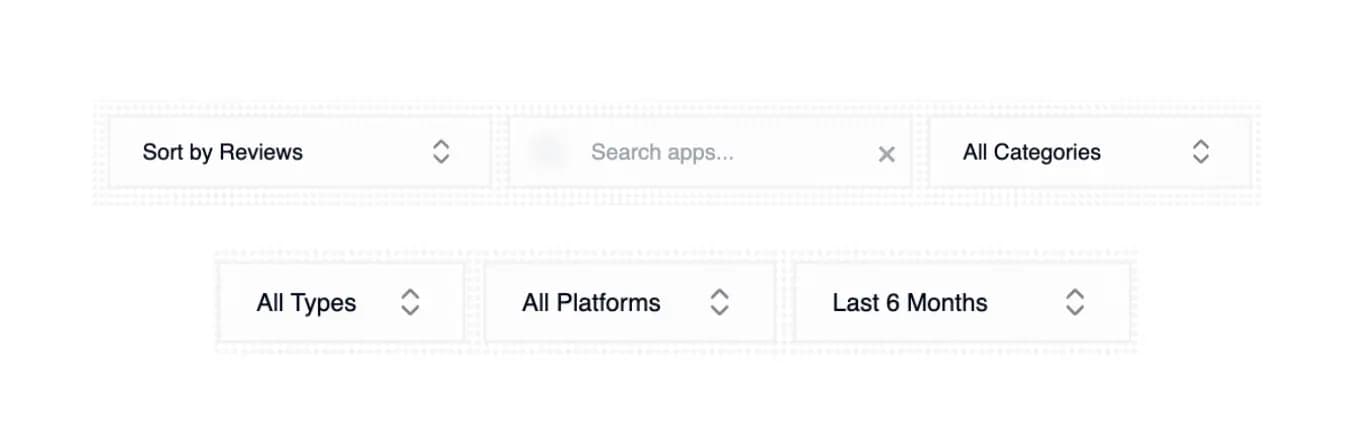
Task: Open the All Types filter dropdown
Action: click(x=340, y=303)
